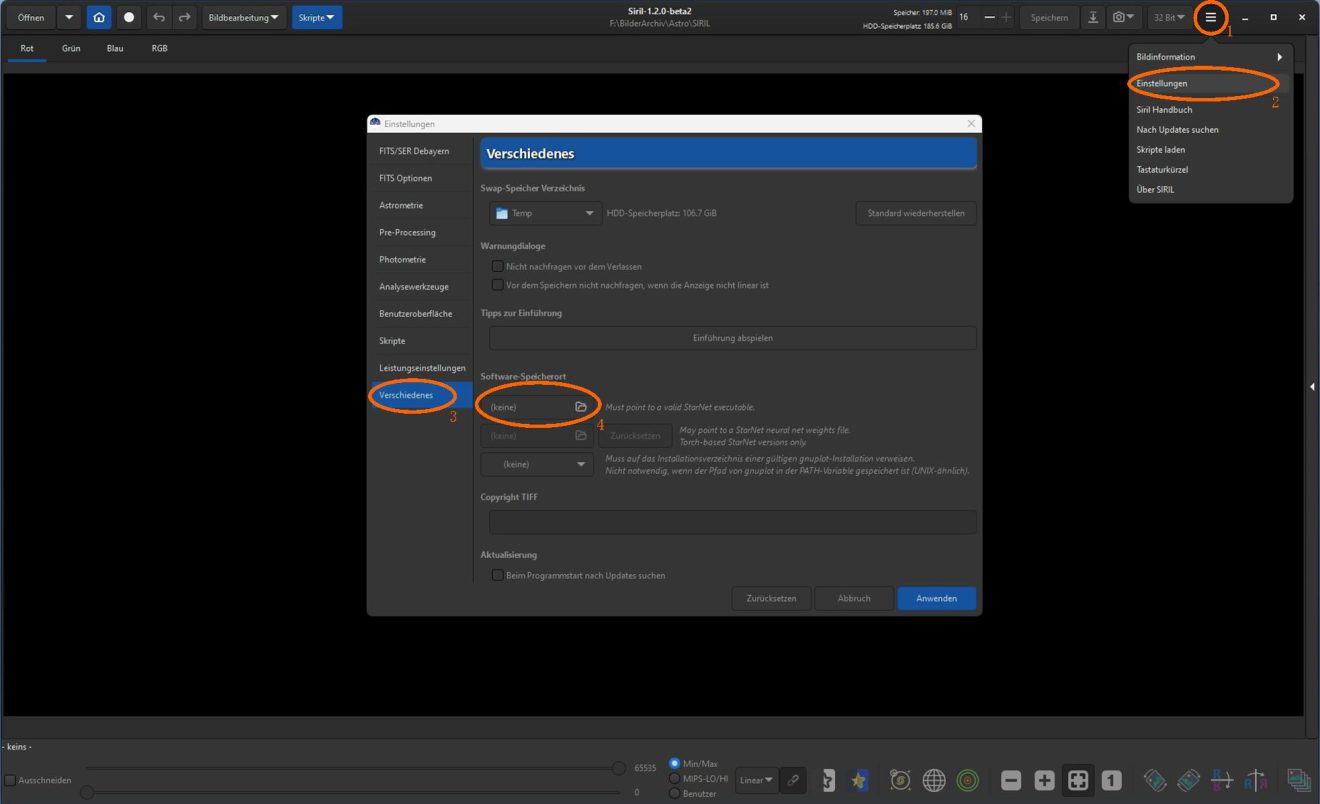Click the zoom in plus icon
This screenshot has width=1320, height=804.
(x=1044, y=781)
